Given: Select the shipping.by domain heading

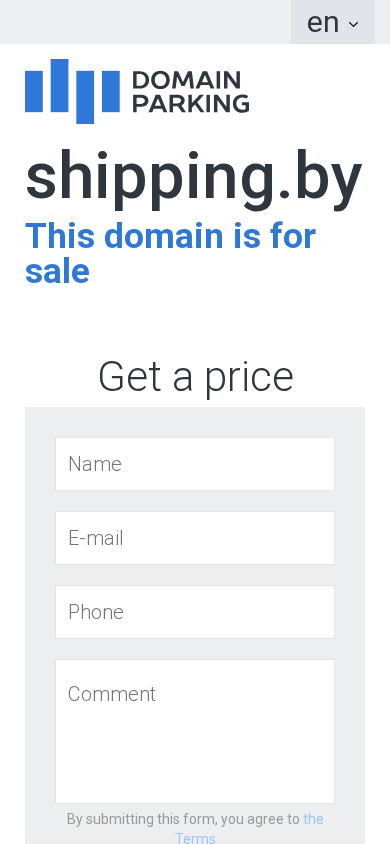Looking at the screenshot, I should pyautogui.click(x=194, y=179).
